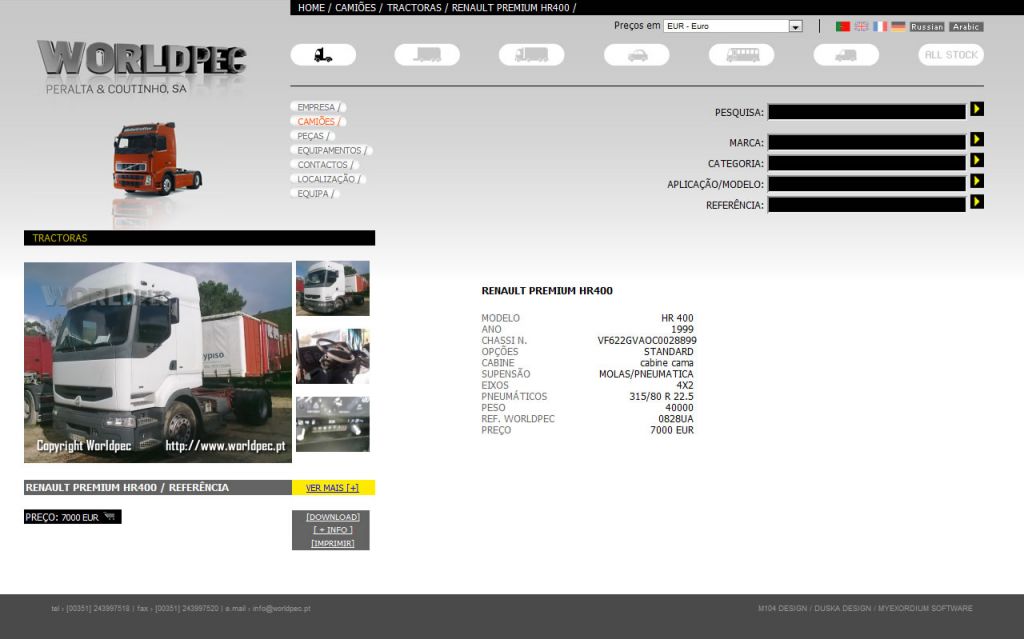Go to the Peças menu item
This screenshot has height=639, width=1024.
point(311,136)
